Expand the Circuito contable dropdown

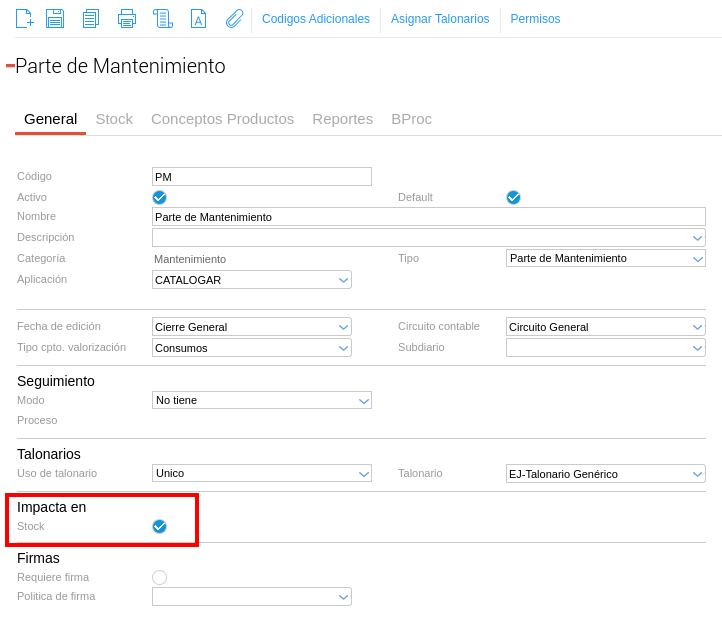pos(605,327)
